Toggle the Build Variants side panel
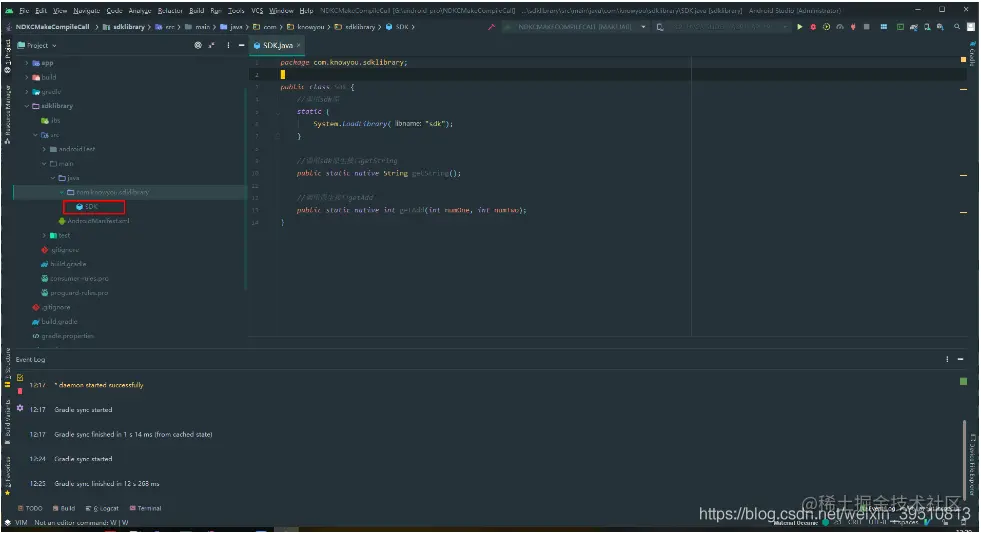Image resolution: width=981 pixels, height=533 pixels. pyautogui.click(x=8, y=420)
